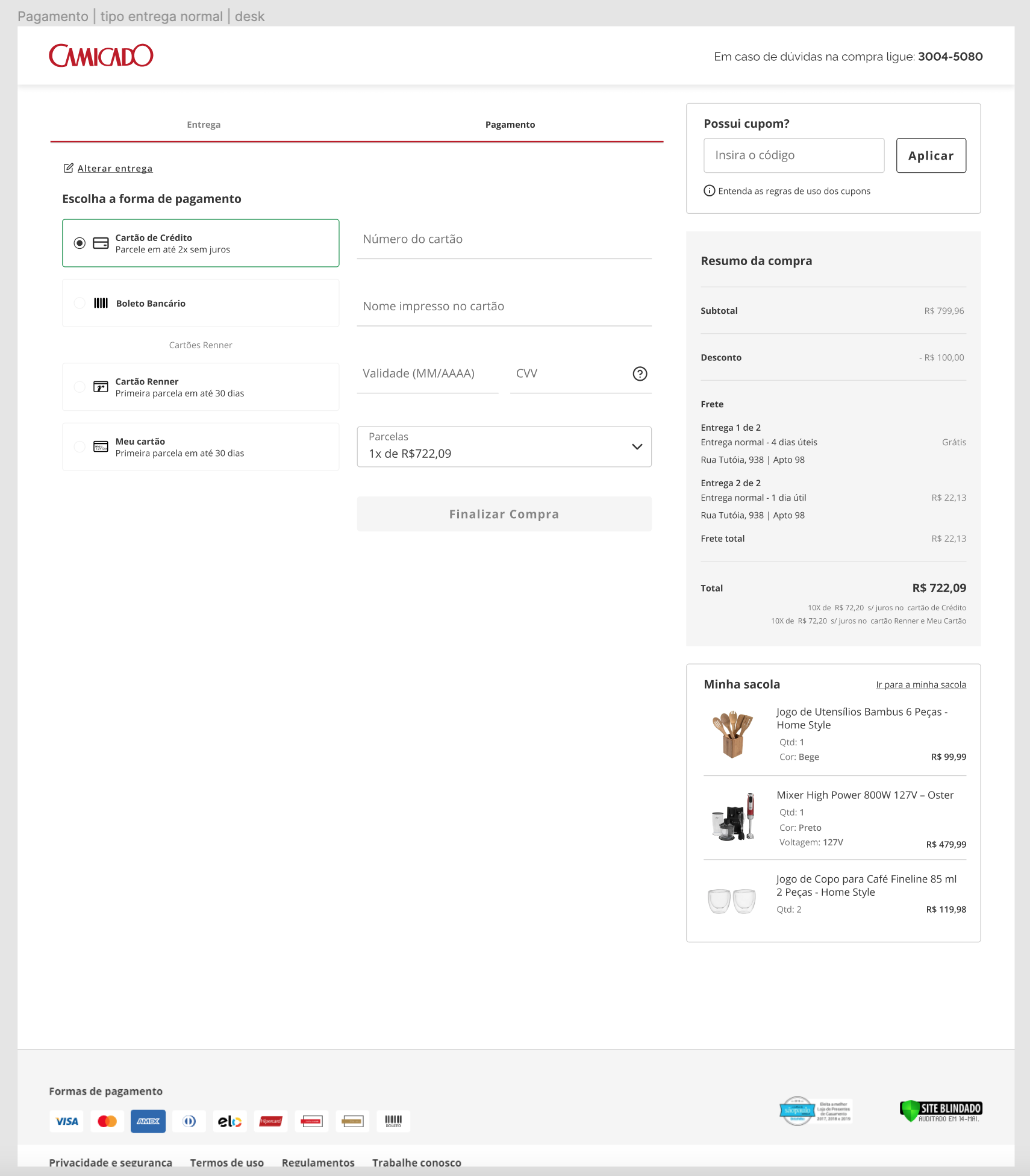Click the Aplicar coupon button
The width and height of the screenshot is (1030, 1176).
point(931,155)
